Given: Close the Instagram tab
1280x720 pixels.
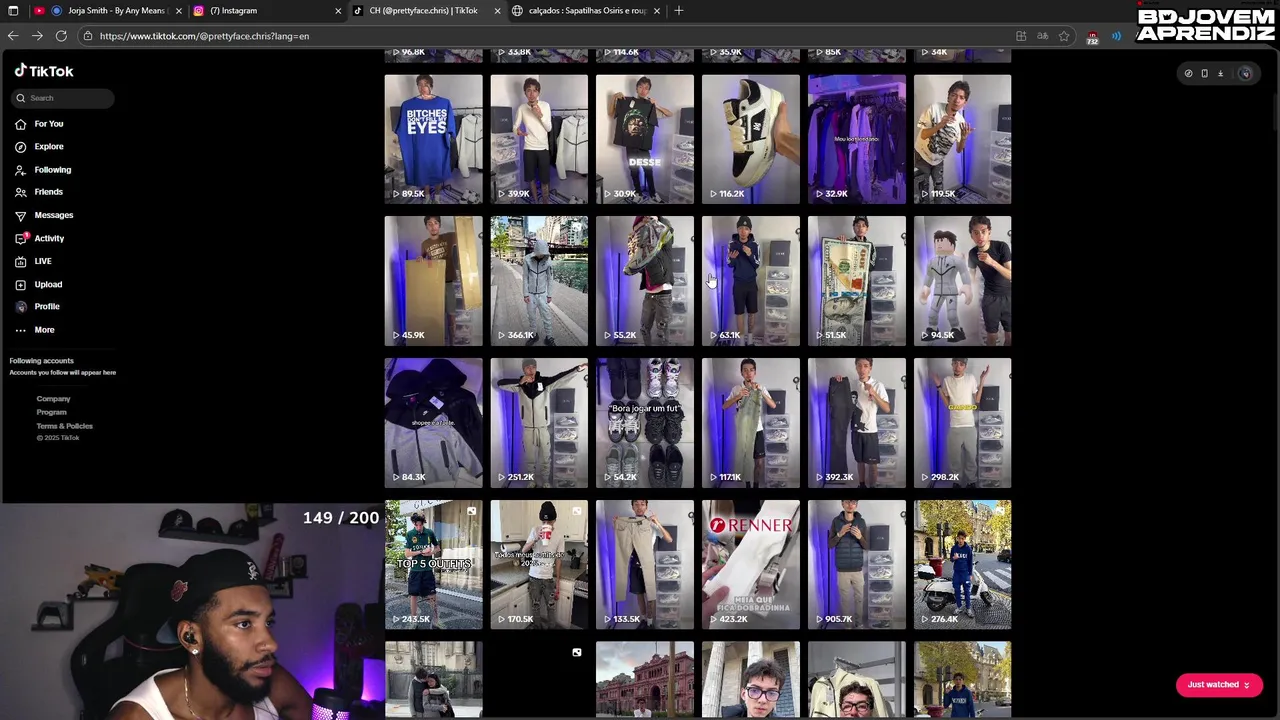Looking at the screenshot, I should pos(338,11).
